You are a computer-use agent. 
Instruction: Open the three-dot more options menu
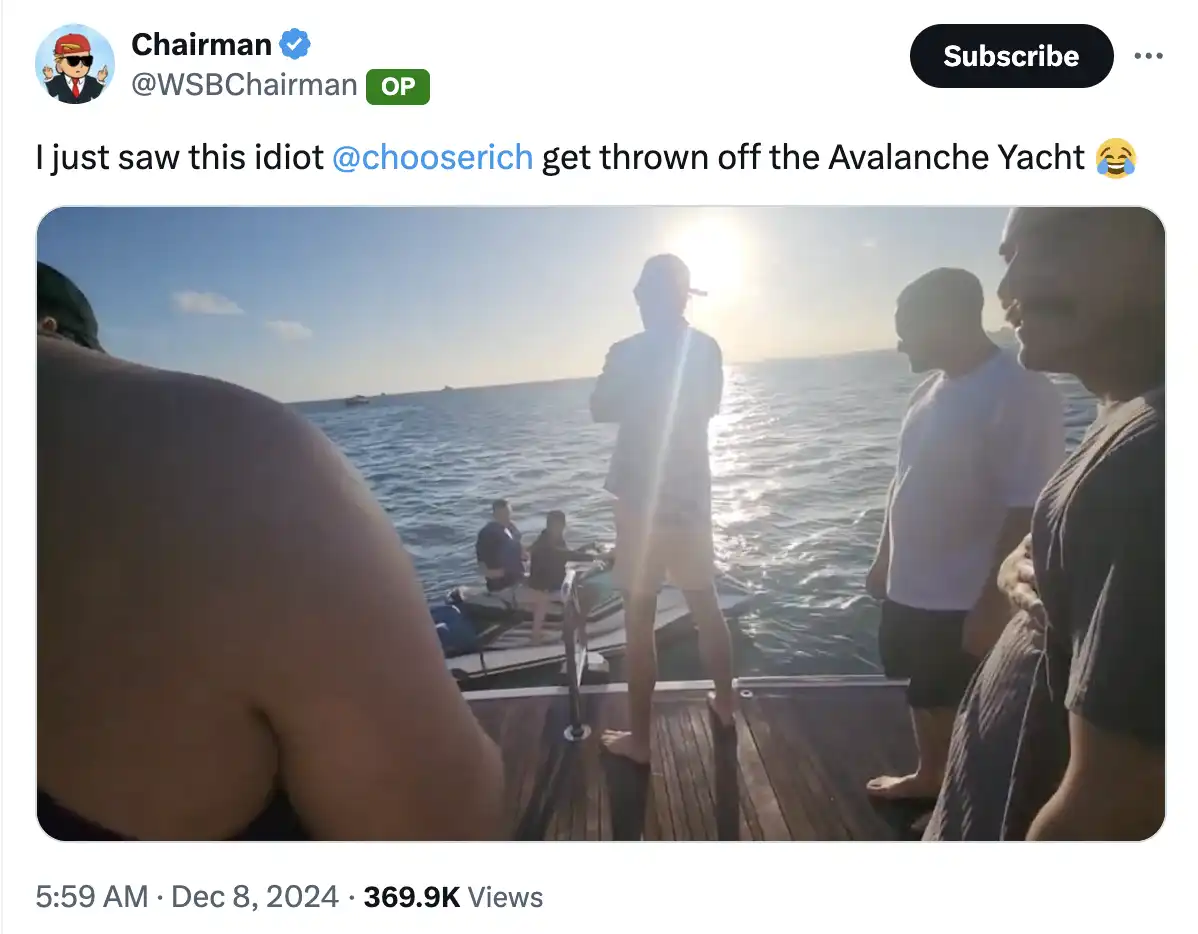(x=1148, y=56)
